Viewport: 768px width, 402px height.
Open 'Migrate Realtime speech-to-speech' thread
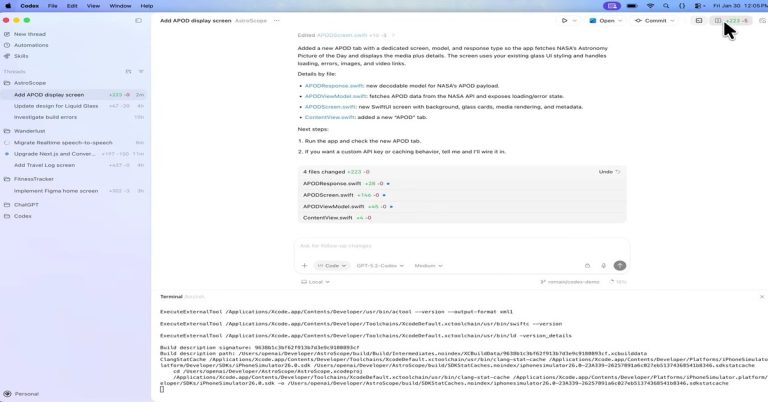(x=74, y=143)
